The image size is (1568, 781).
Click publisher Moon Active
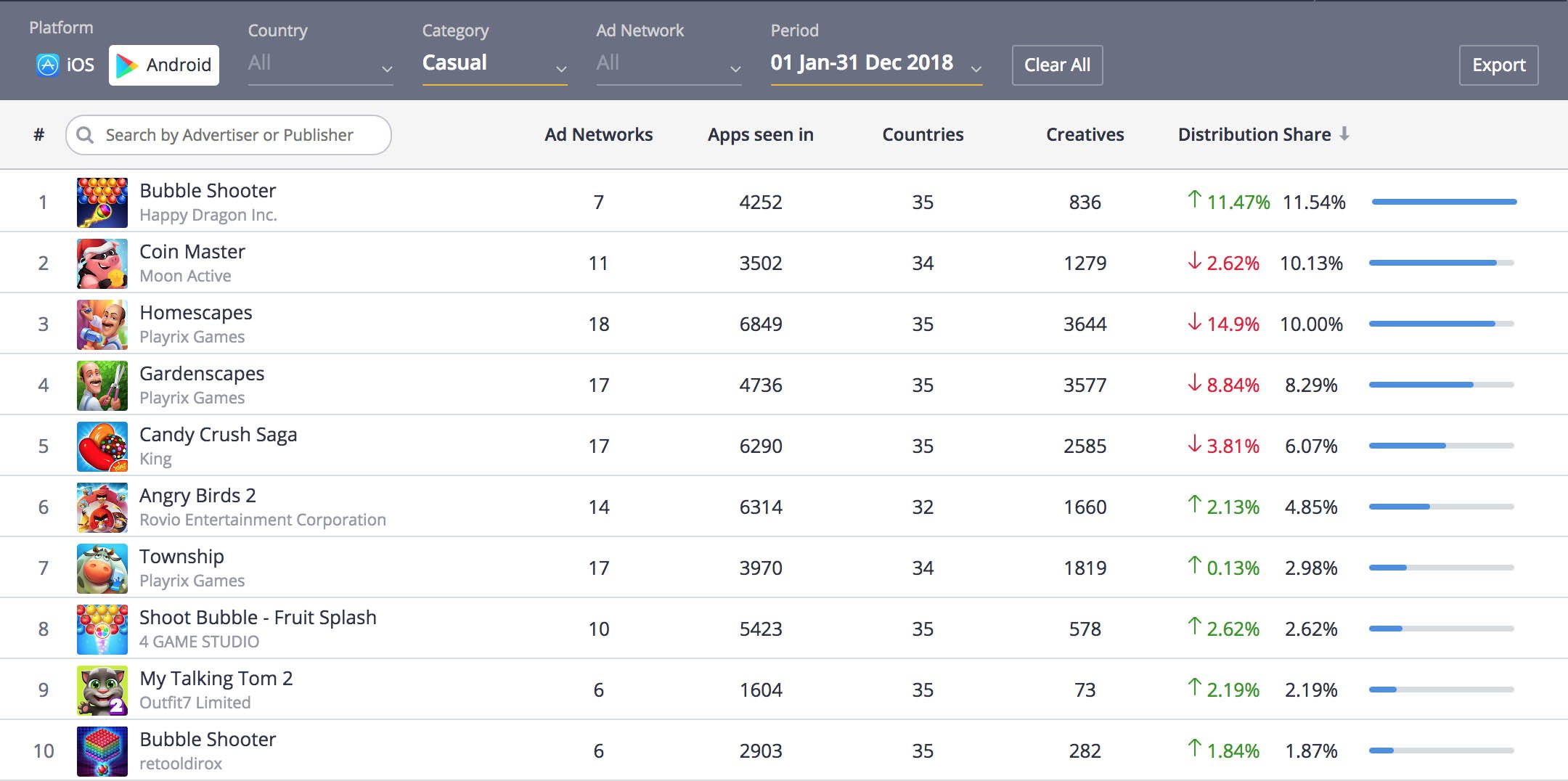pos(185,276)
